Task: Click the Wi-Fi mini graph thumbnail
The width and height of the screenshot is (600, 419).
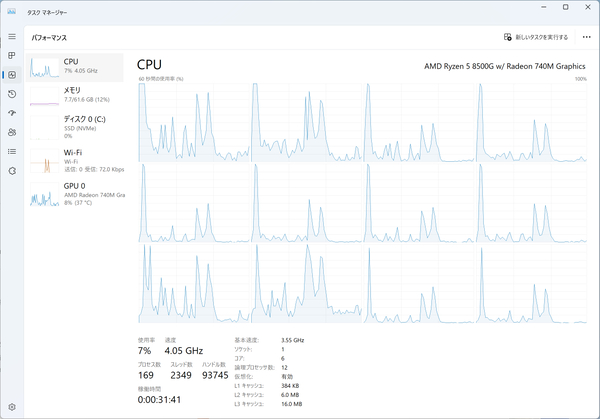Action: tap(44, 160)
